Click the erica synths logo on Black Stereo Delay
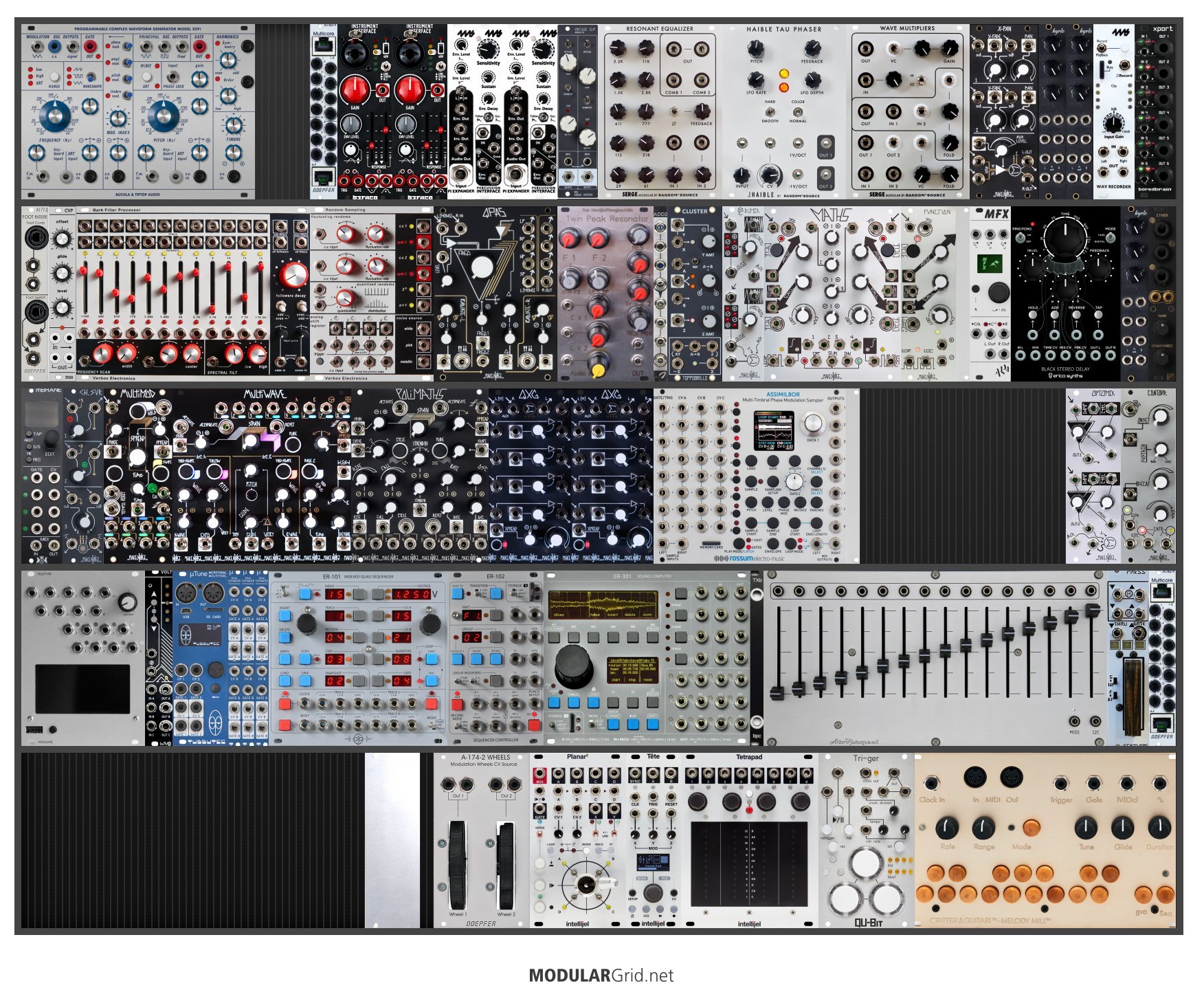 pos(1065,375)
